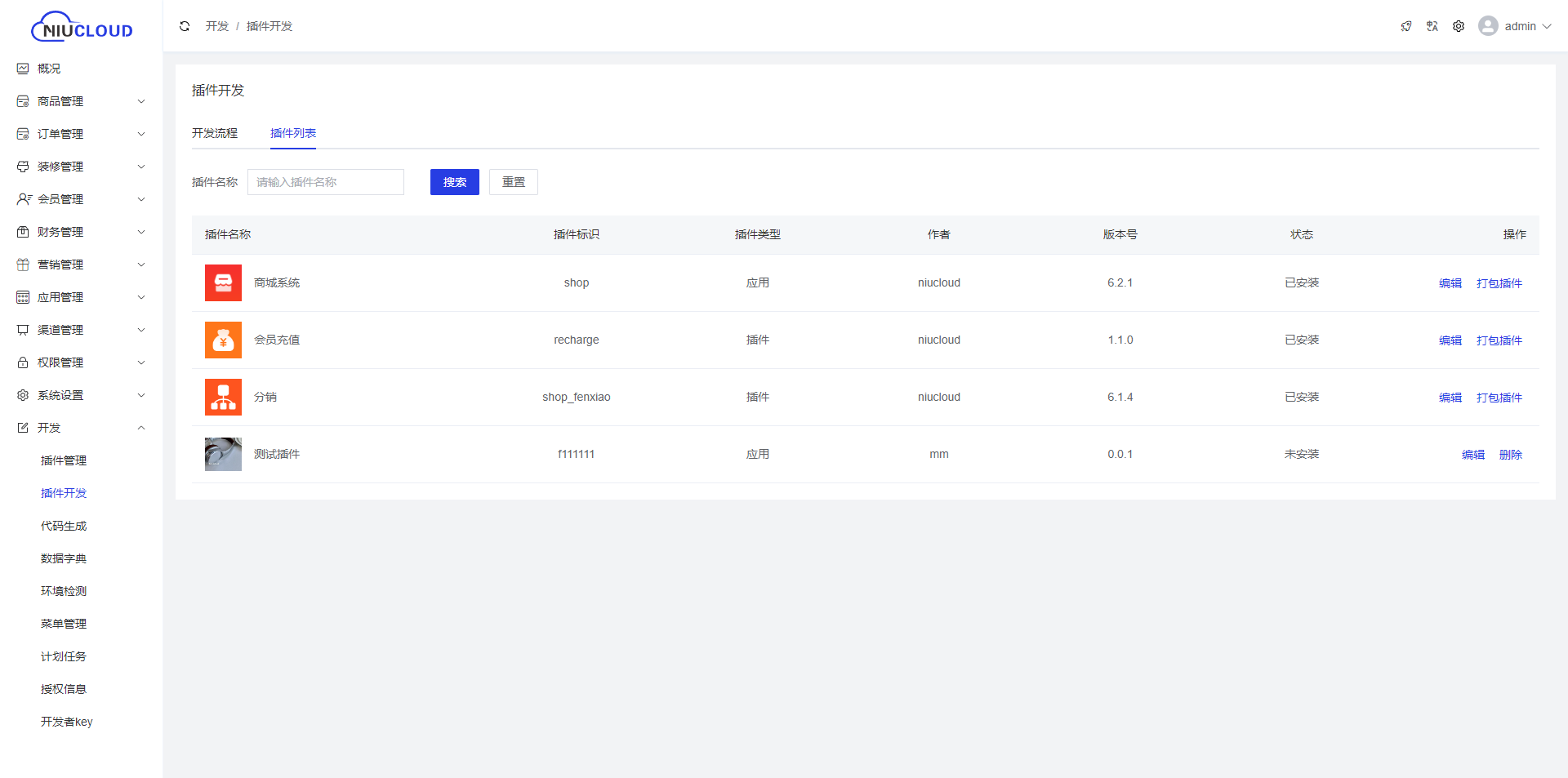Collapse the 开发 sidebar section
The width and height of the screenshot is (1568, 778).
click(80, 428)
